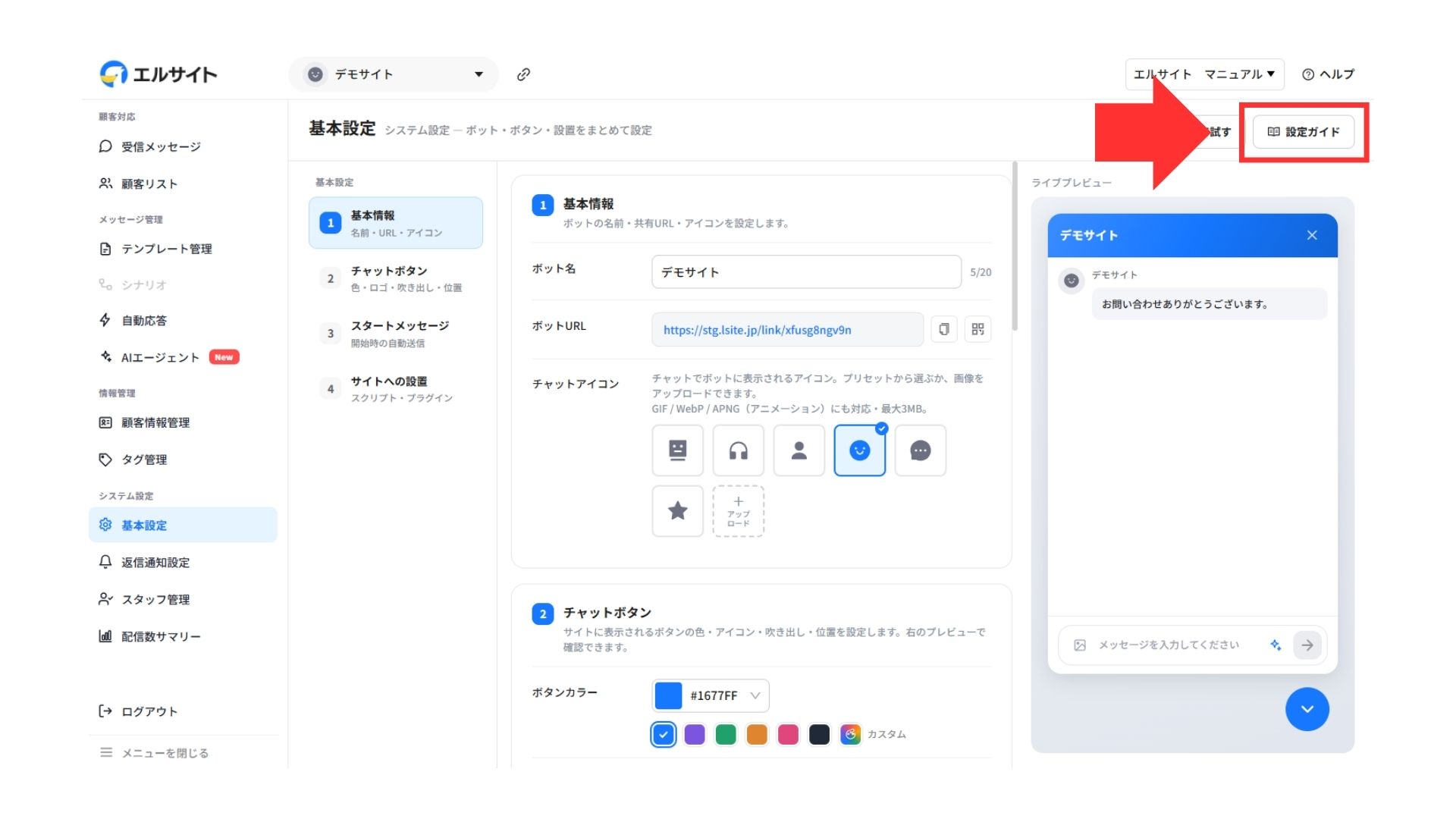
Task: Collapse chat preview with round blue button
Action: (1307, 709)
